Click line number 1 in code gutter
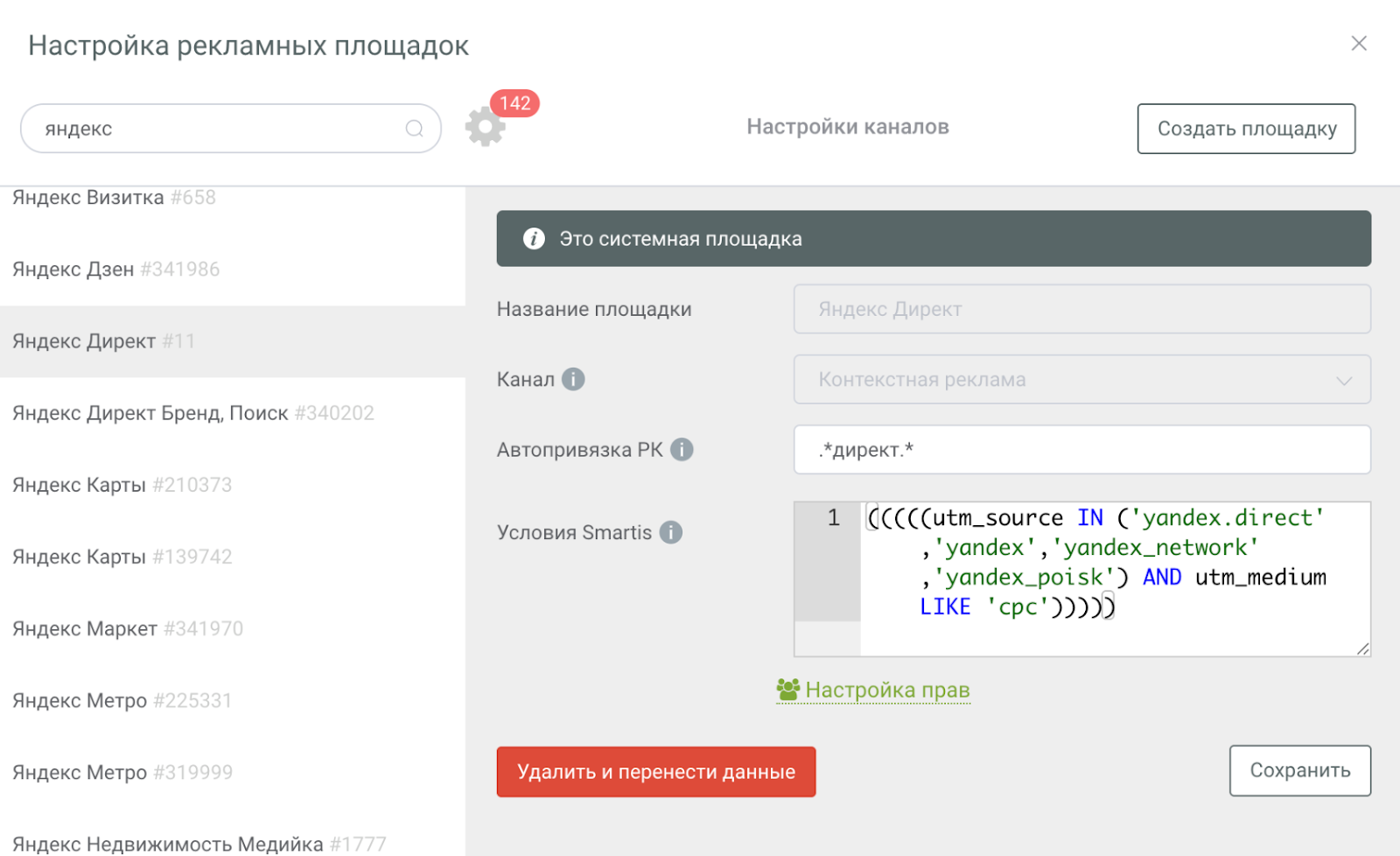The image size is (1400, 856). 834,518
